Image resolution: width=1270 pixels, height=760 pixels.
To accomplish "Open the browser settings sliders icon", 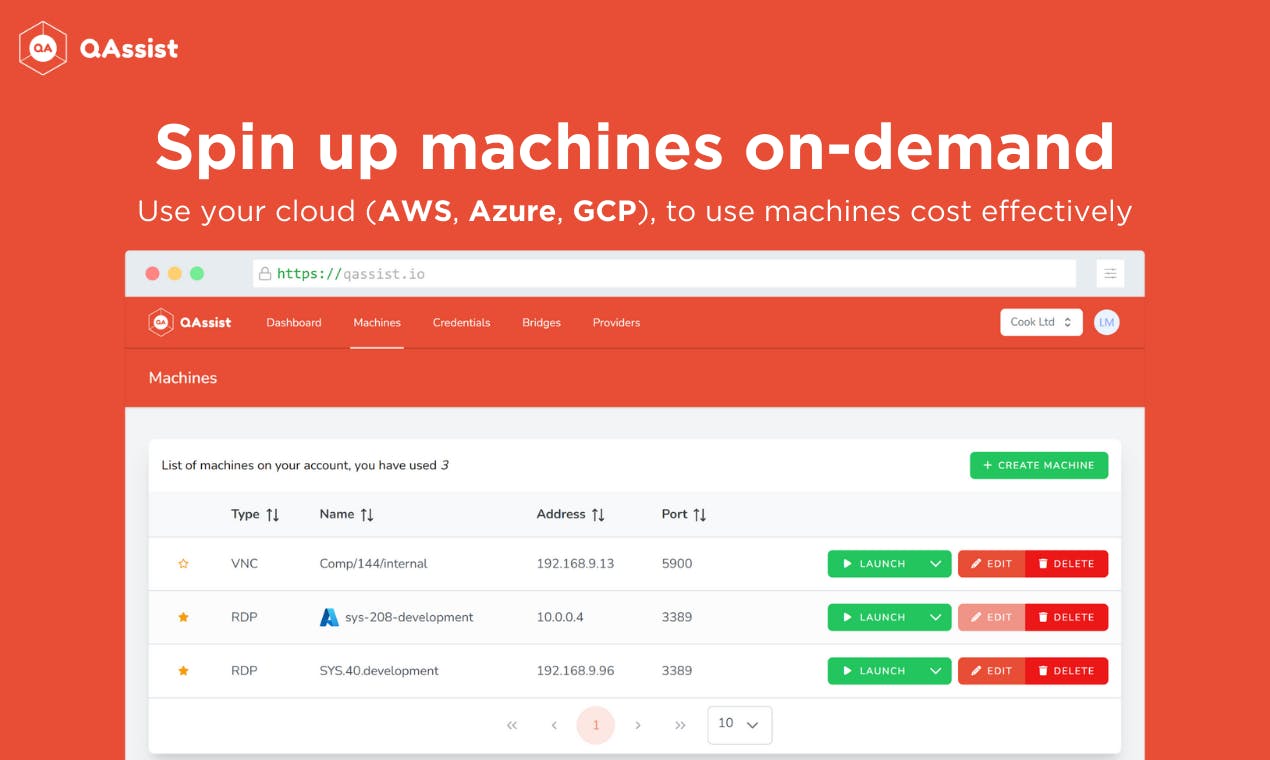I will point(1110,274).
